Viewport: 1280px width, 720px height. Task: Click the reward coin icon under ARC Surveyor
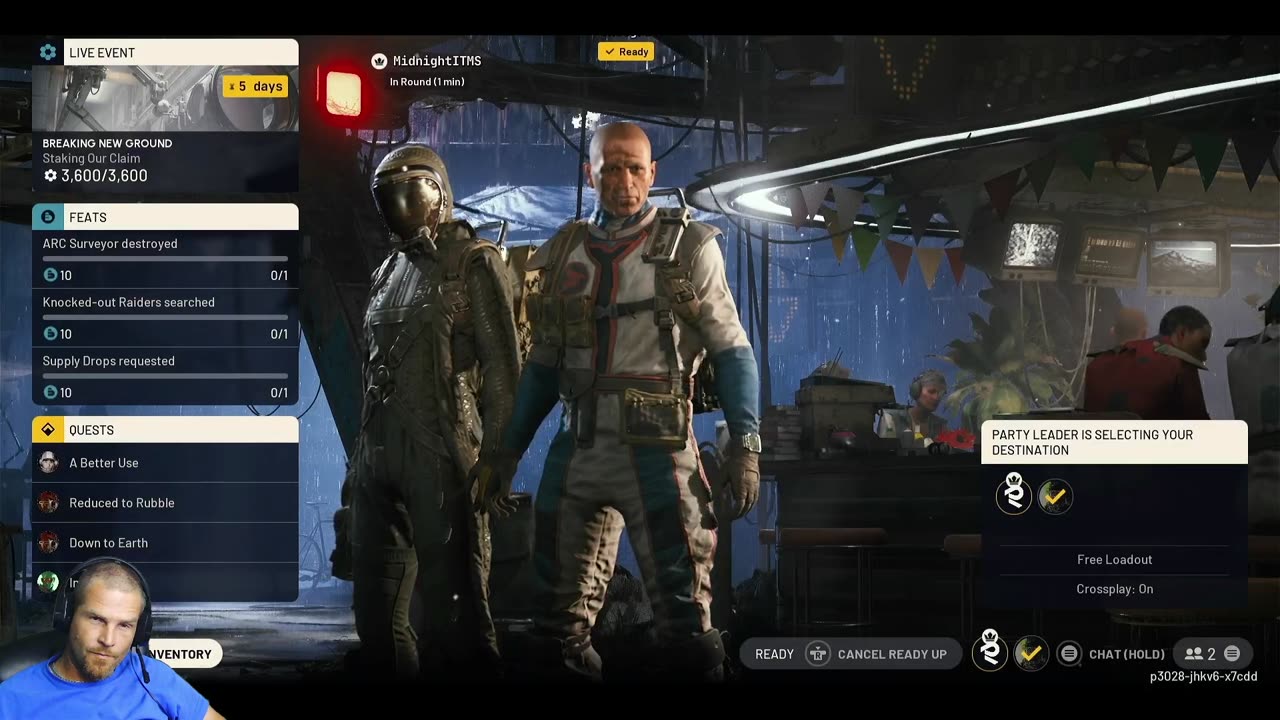pos(50,275)
